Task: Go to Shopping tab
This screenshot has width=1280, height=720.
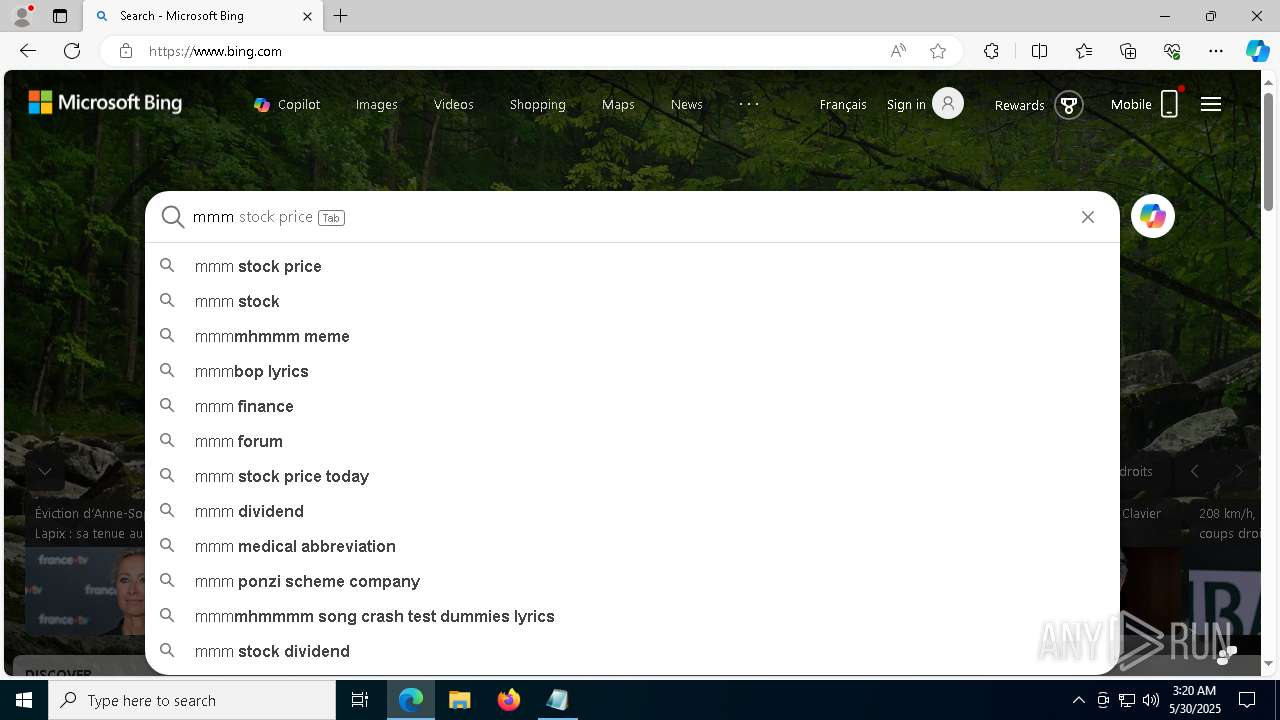Action: pyautogui.click(x=538, y=104)
